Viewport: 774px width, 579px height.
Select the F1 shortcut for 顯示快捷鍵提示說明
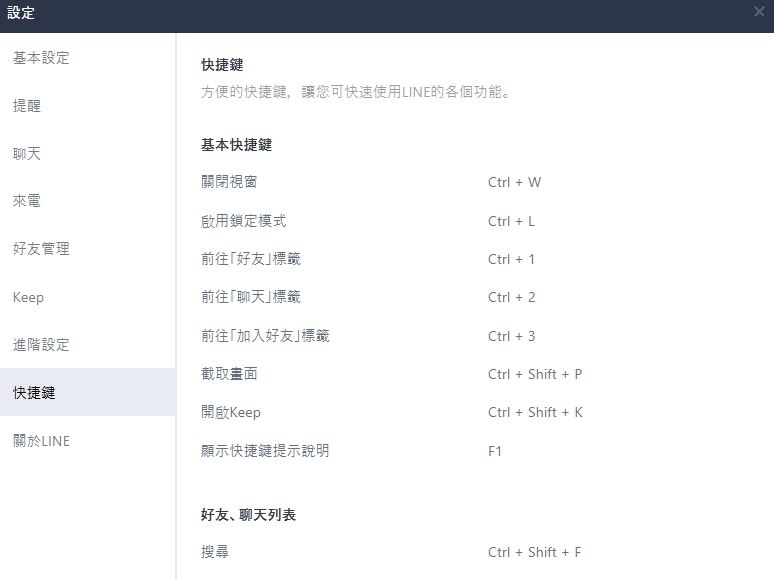click(x=495, y=451)
